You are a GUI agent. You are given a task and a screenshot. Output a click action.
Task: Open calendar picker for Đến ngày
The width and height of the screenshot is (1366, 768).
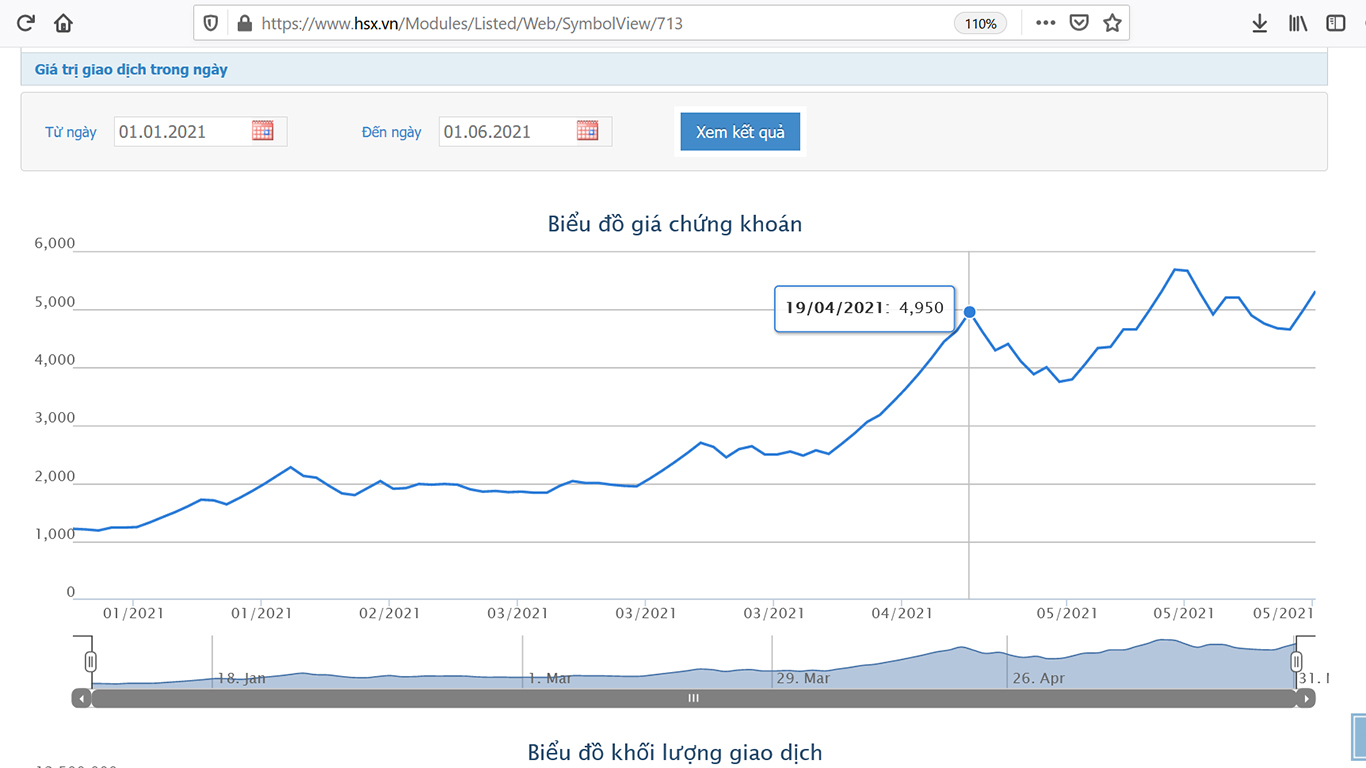tap(588, 131)
